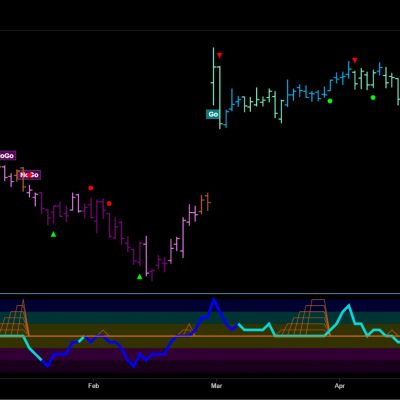
Task: Select the green up-triangle marker at the February low
Action: coord(140,276)
